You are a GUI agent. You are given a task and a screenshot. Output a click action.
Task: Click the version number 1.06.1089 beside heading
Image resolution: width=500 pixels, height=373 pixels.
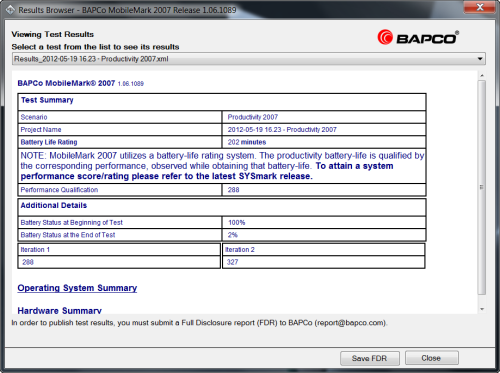click(x=131, y=84)
